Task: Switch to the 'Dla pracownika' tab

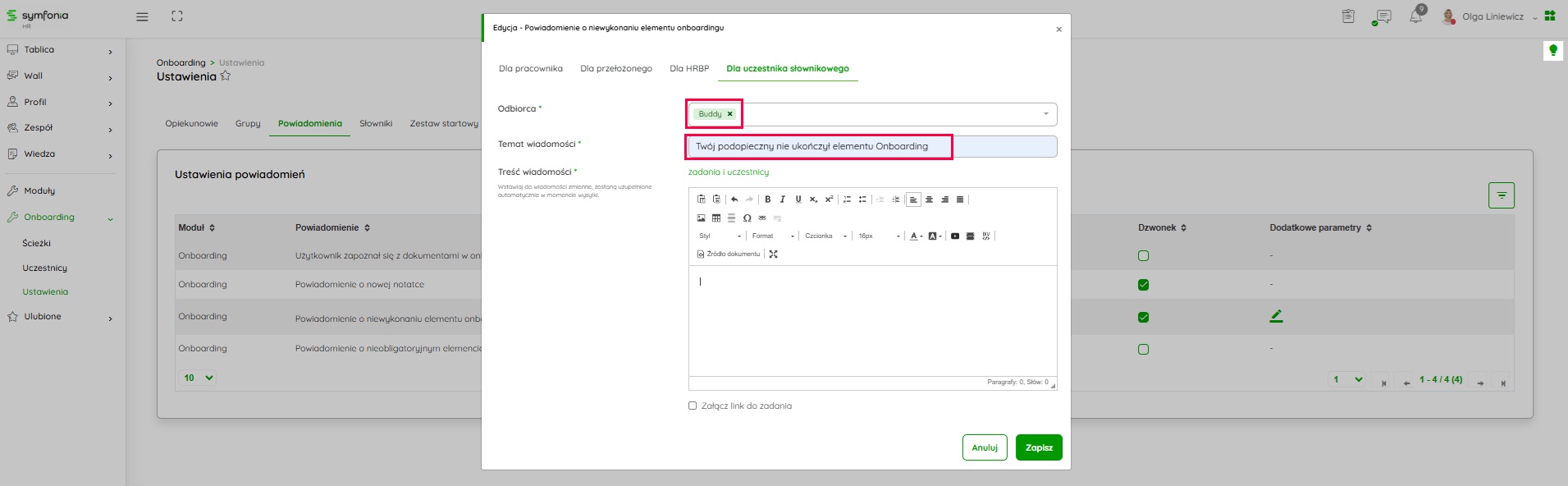Action: pyautogui.click(x=530, y=69)
